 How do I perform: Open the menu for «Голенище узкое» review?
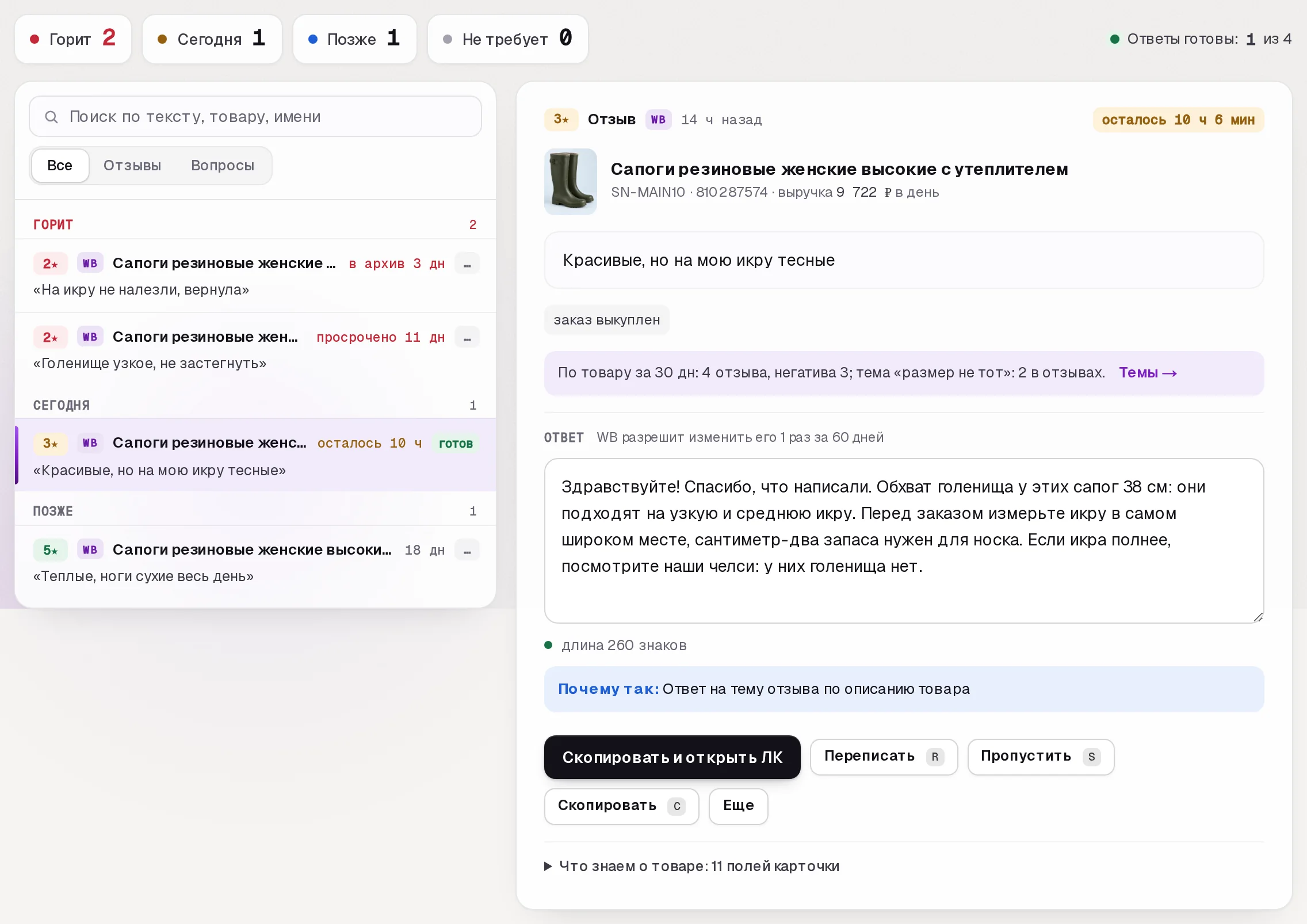[467, 337]
